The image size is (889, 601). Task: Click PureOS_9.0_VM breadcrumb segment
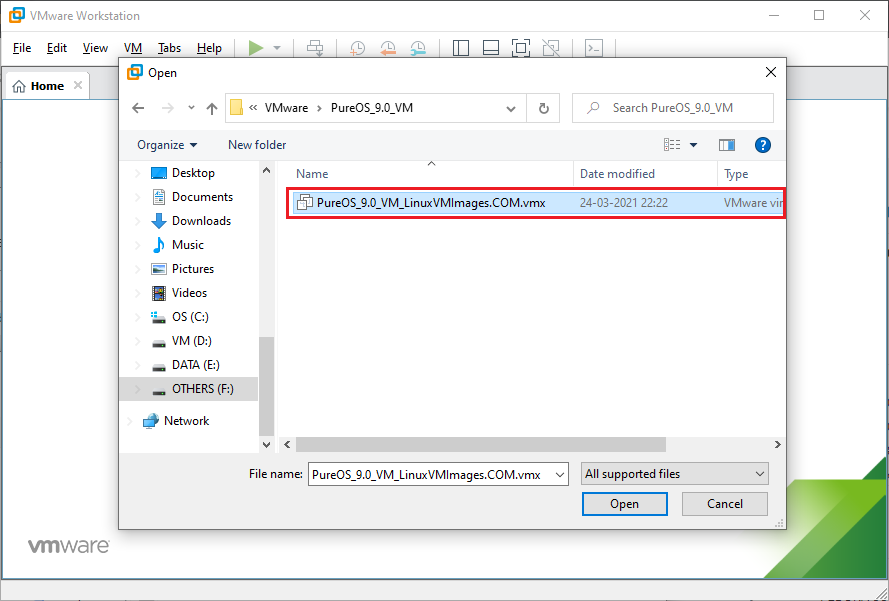pyautogui.click(x=372, y=108)
